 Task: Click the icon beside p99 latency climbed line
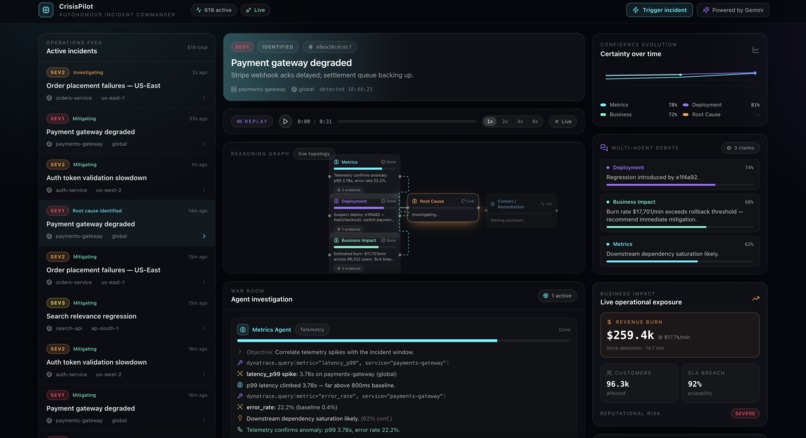coord(240,385)
